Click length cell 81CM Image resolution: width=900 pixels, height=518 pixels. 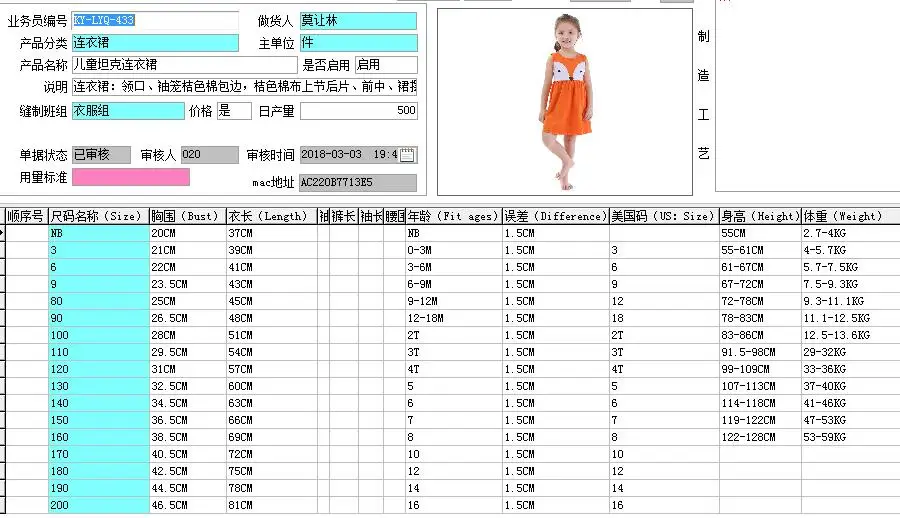271,505
